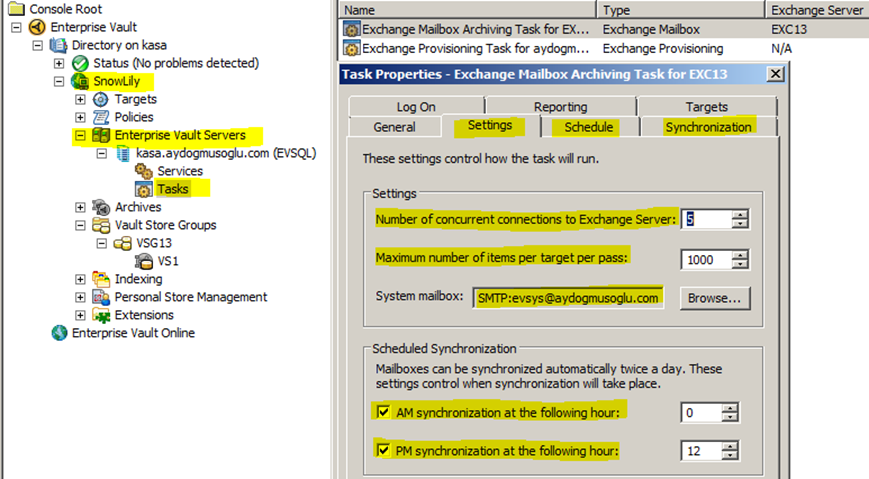
Task: Select the Exchange Mailbox Archiving Task for EX... row
Action: click(604, 29)
